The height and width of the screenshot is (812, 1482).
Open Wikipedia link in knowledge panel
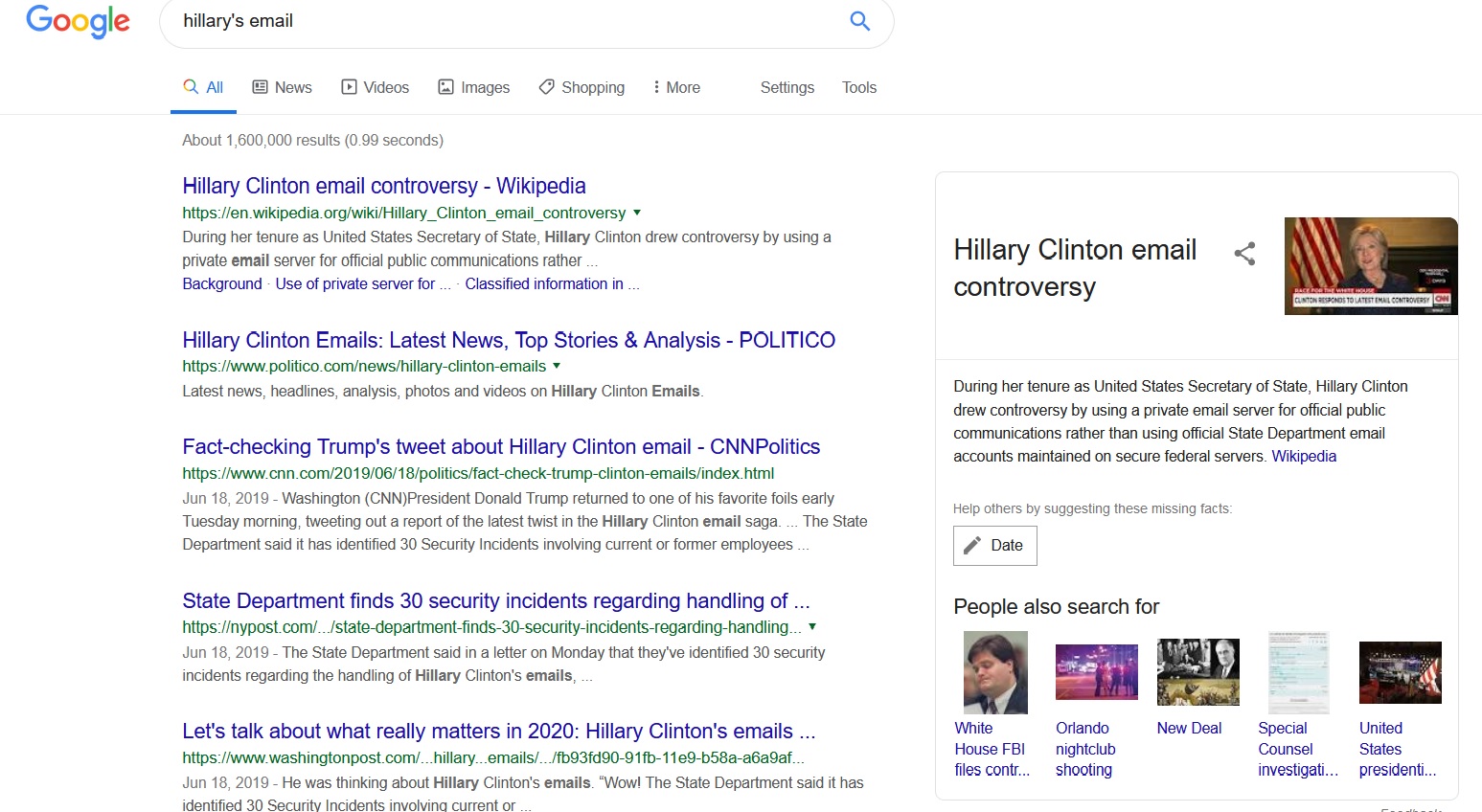tap(1304, 457)
